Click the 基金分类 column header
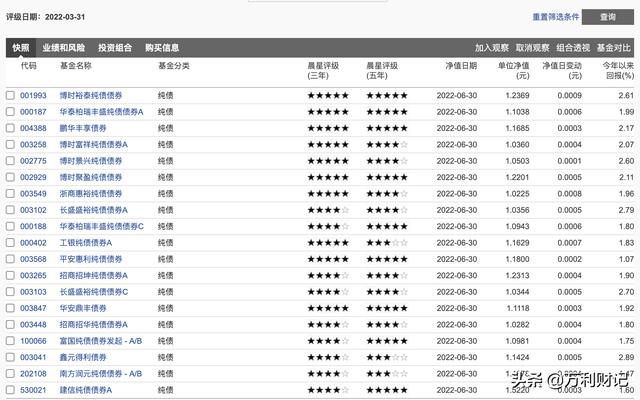Screen dimensions: 640x400 174,66
